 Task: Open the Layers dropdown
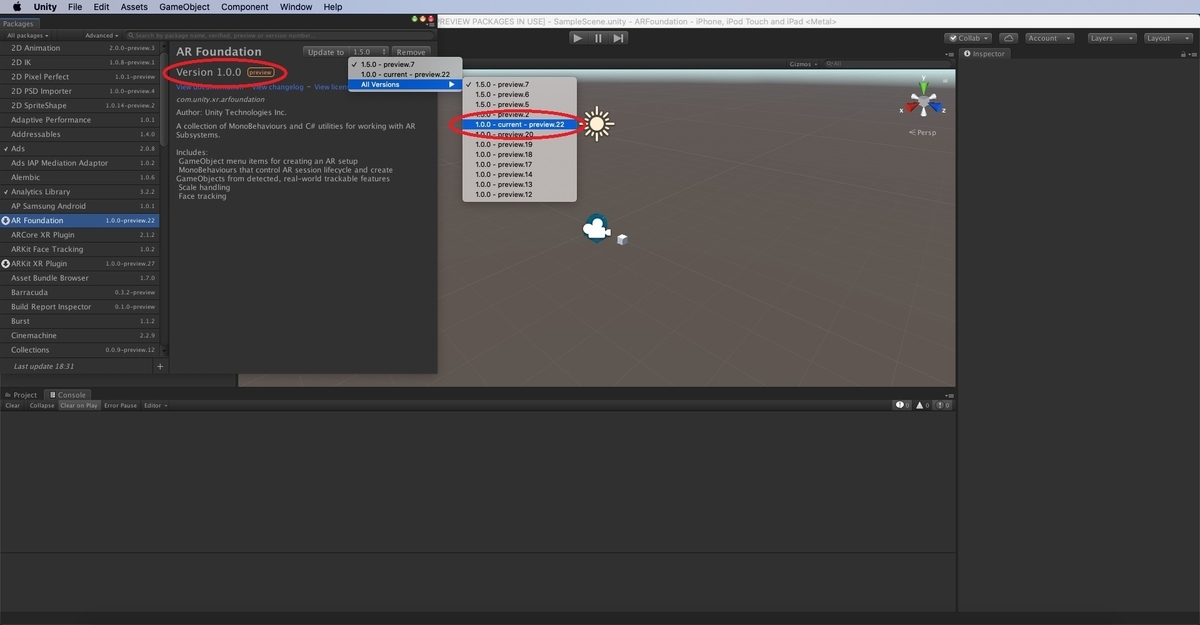[x=1110, y=38]
